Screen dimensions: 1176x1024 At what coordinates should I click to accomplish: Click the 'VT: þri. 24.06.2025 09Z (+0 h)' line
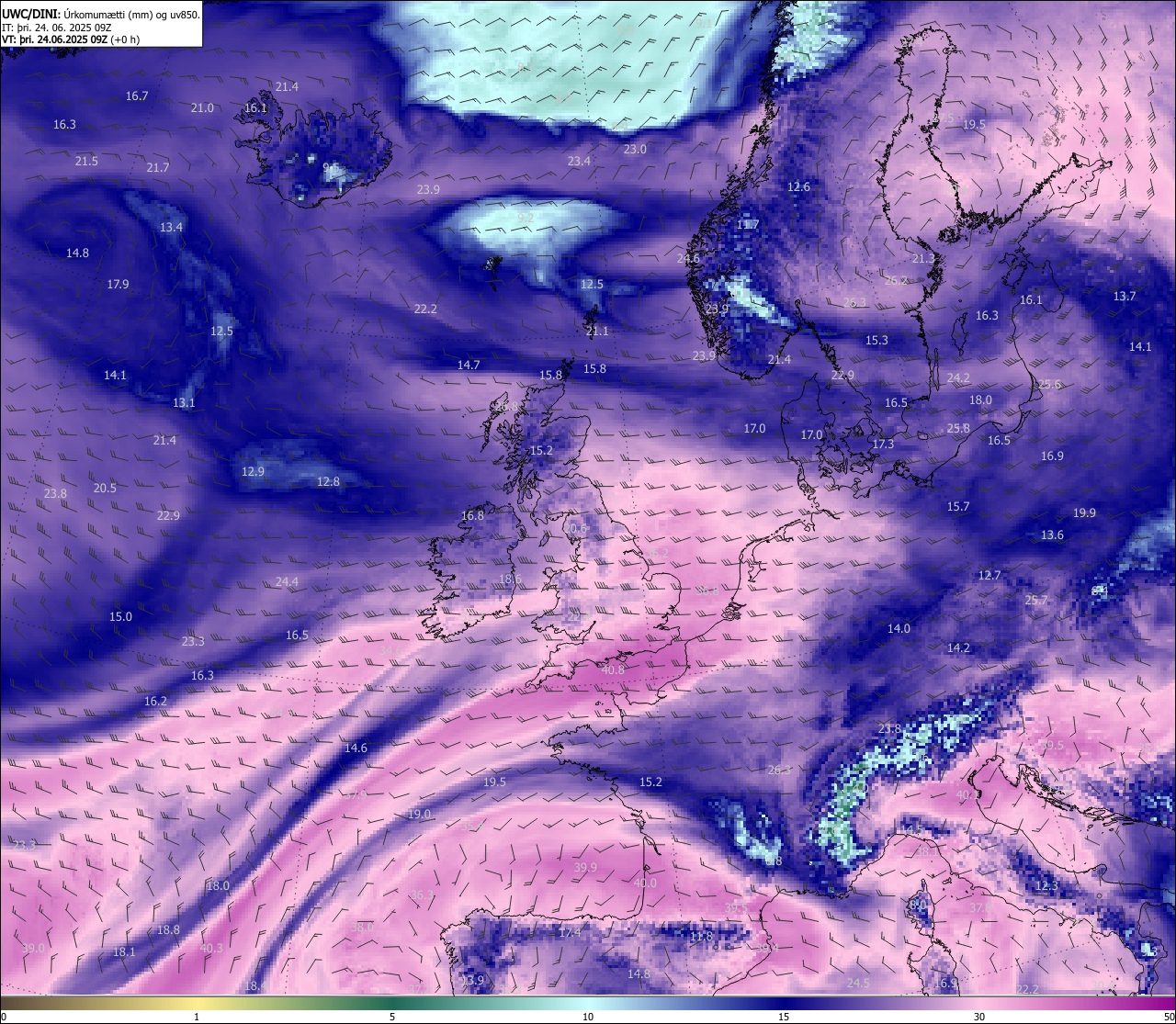pyautogui.click(x=71, y=39)
